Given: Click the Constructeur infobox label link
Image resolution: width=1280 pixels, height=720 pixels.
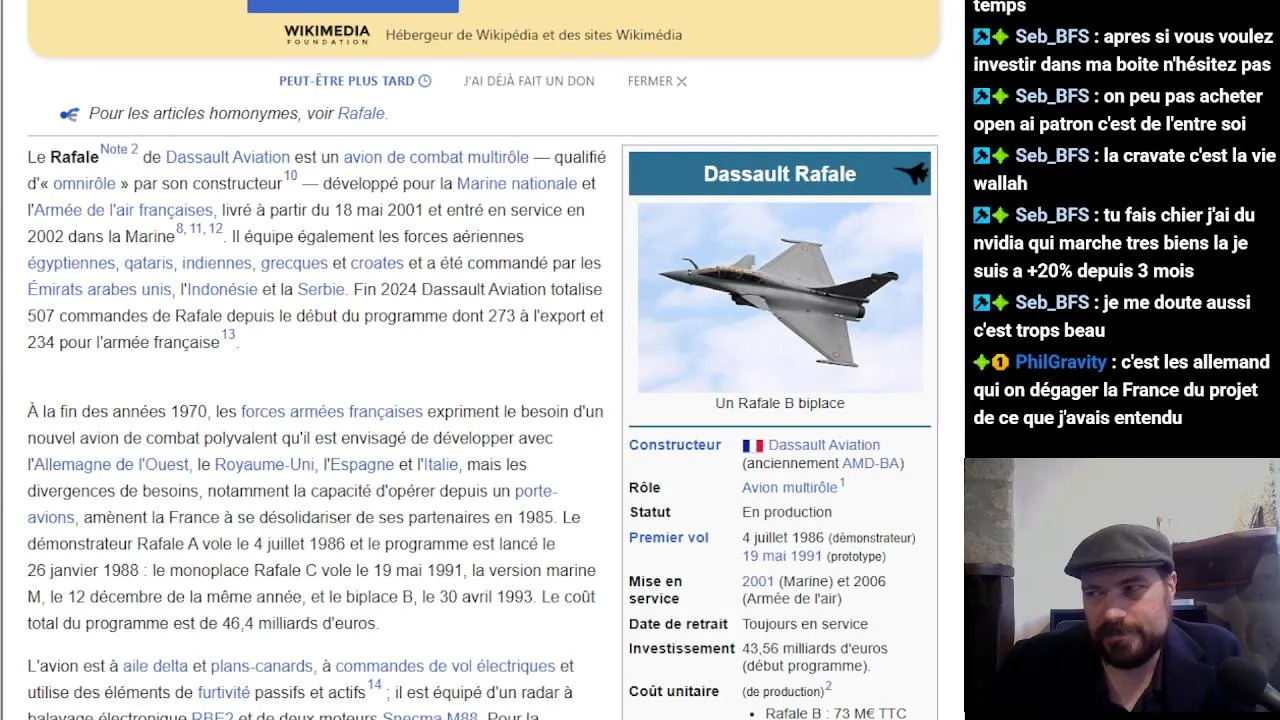Looking at the screenshot, I should point(675,445).
